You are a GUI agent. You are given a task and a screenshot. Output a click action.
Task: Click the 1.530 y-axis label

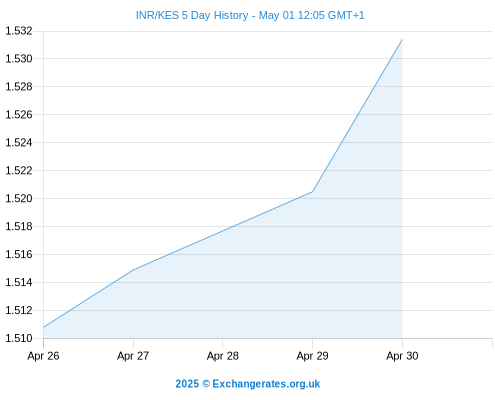coord(19,59)
